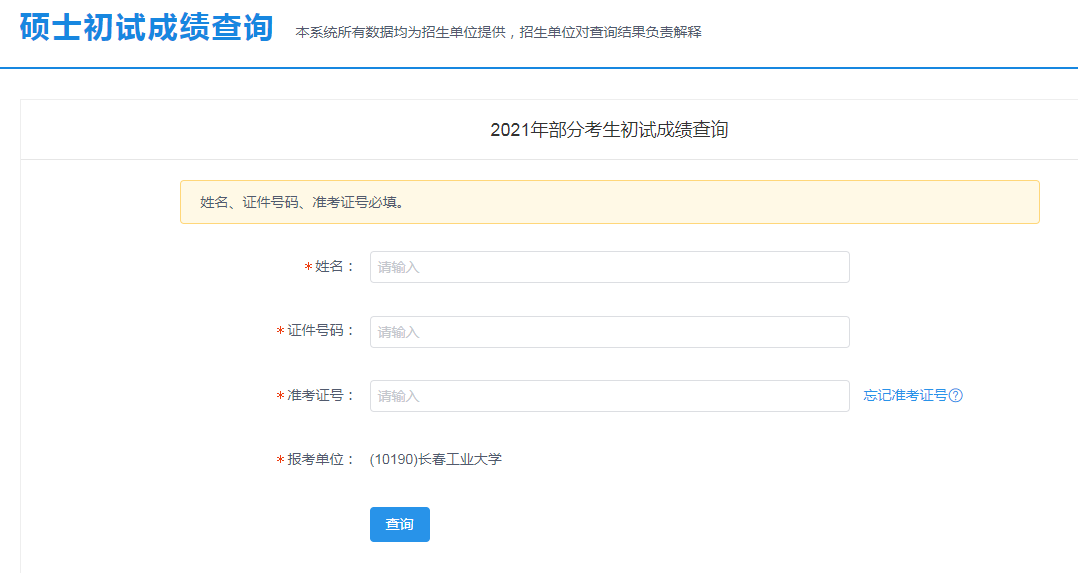Click the blue divider line under header

(x=539, y=68)
